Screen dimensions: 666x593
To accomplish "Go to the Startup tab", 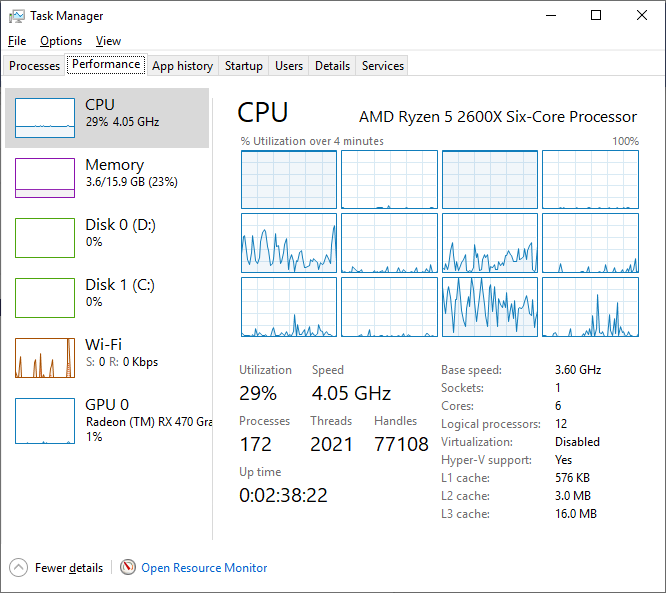I will [x=244, y=66].
